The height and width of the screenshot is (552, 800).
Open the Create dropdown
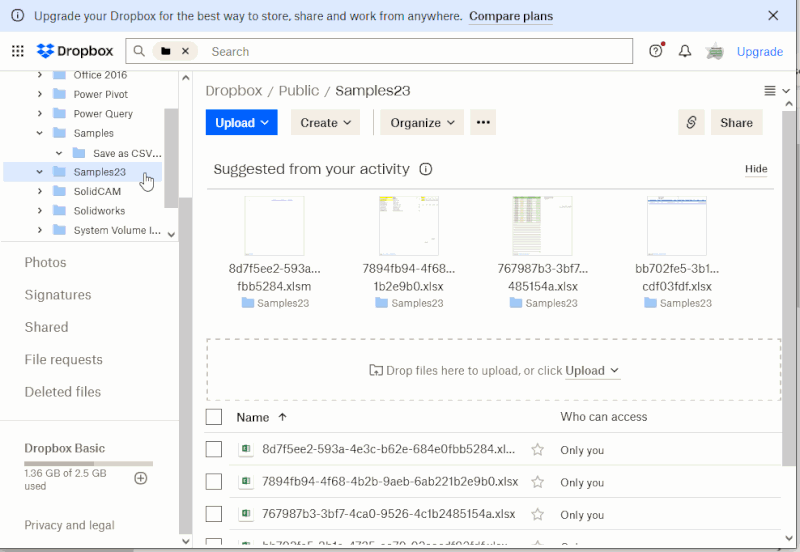326,122
